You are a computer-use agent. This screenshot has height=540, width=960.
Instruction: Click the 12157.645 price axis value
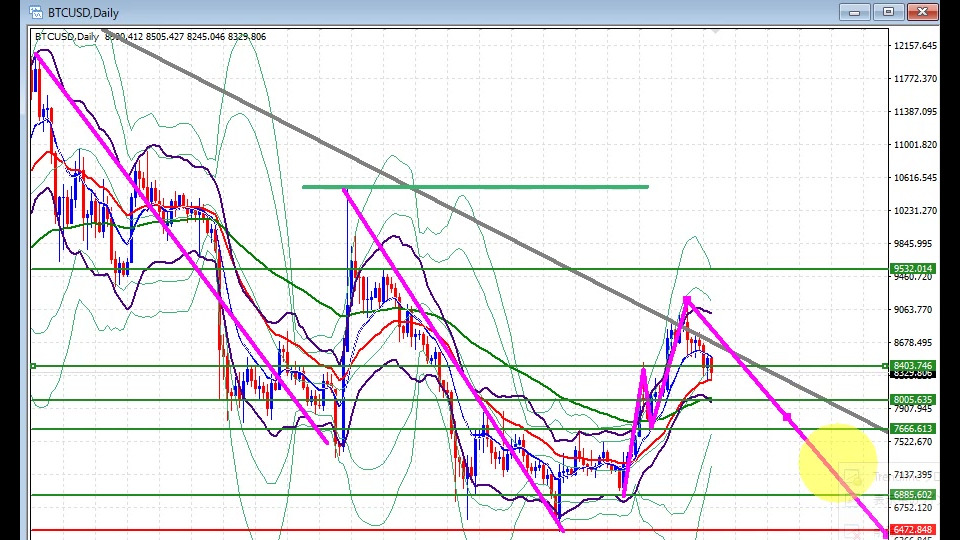915,46
